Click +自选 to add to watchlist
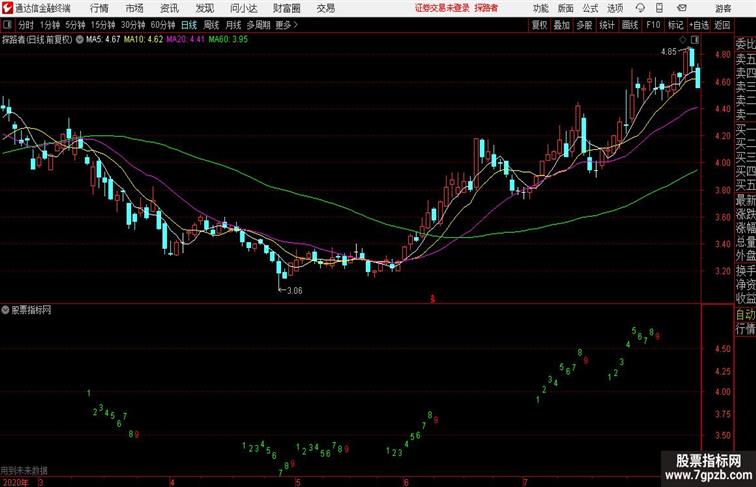Screen dimensions: 756x487 (699, 25)
